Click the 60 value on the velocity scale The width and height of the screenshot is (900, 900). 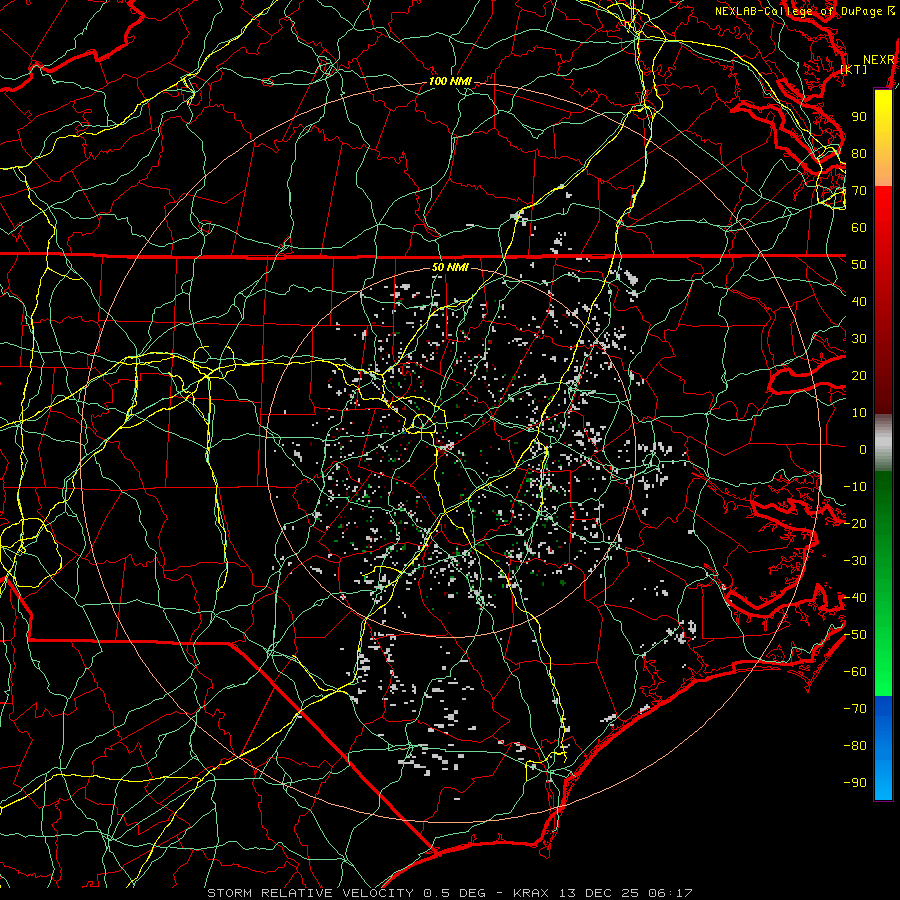[x=859, y=227]
